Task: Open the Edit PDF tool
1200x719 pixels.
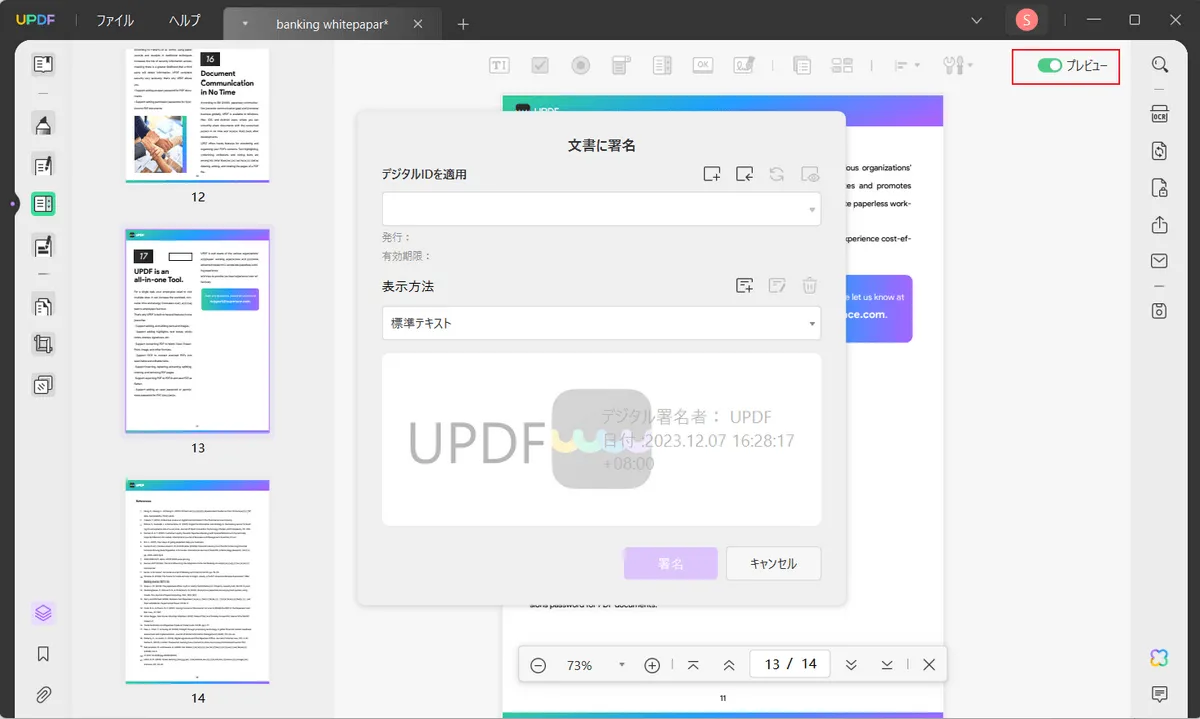Action: click(43, 164)
